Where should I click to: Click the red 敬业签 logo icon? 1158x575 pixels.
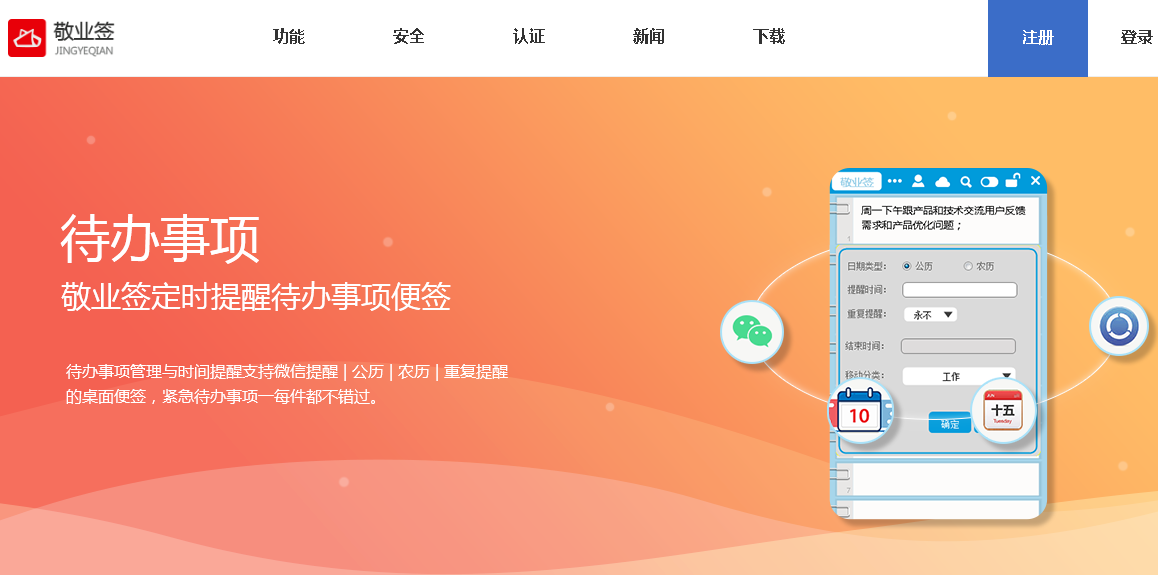tap(27, 38)
